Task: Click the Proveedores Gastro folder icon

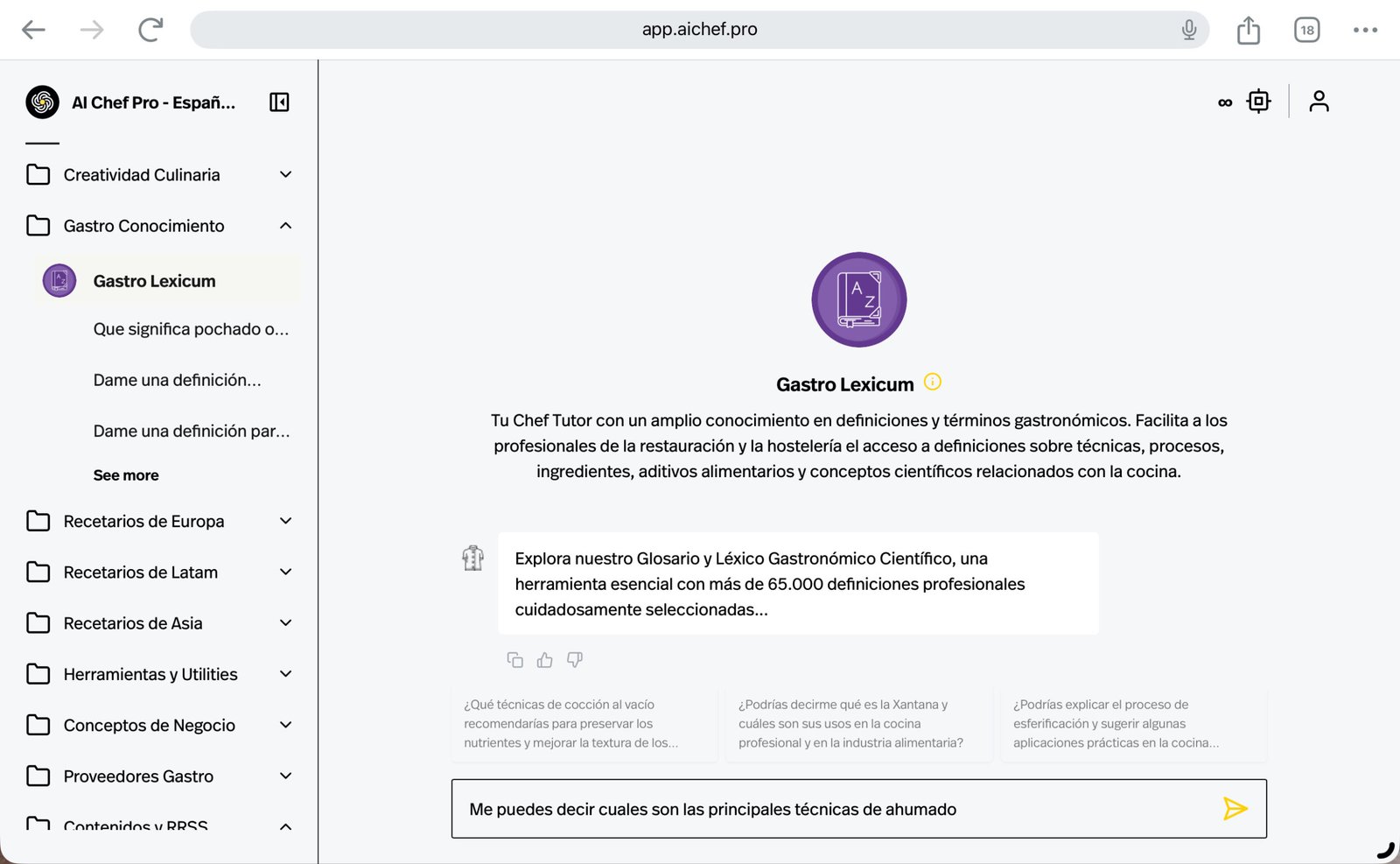Action: point(38,776)
